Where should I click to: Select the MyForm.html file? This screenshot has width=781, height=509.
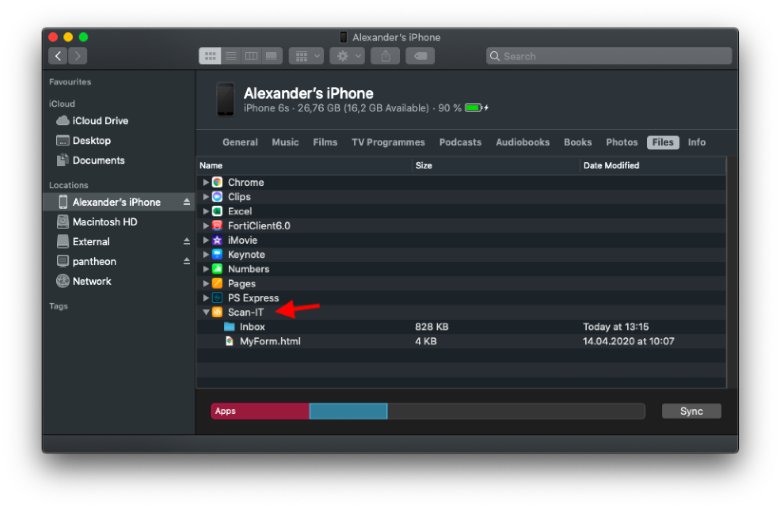click(x=461, y=341)
